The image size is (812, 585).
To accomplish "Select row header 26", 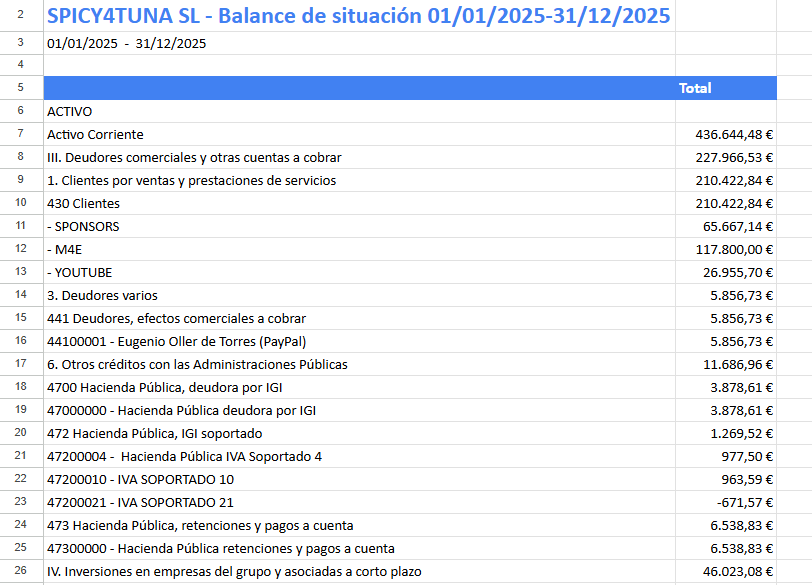I will tap(21, 570).
